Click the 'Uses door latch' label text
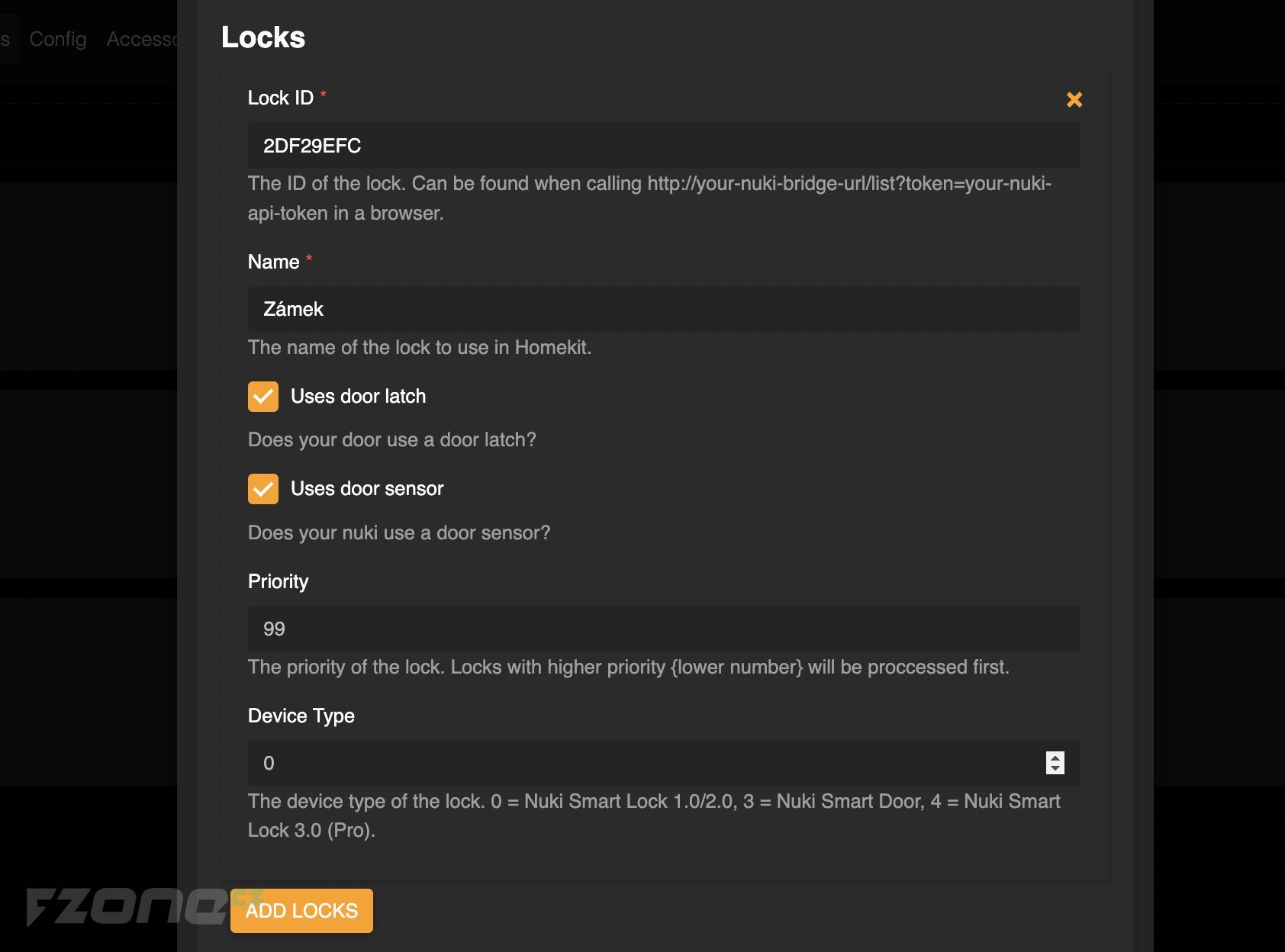This screenshot has height=952, width=1285. pos(358,397)
